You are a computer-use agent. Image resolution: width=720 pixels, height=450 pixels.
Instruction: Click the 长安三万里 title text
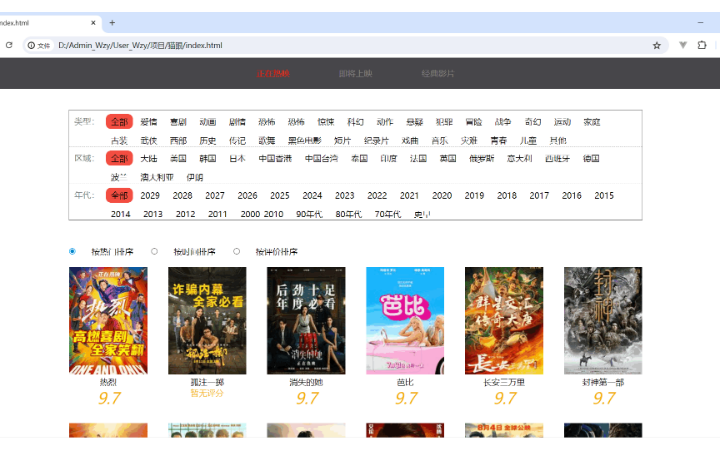(x=504, y=382)
